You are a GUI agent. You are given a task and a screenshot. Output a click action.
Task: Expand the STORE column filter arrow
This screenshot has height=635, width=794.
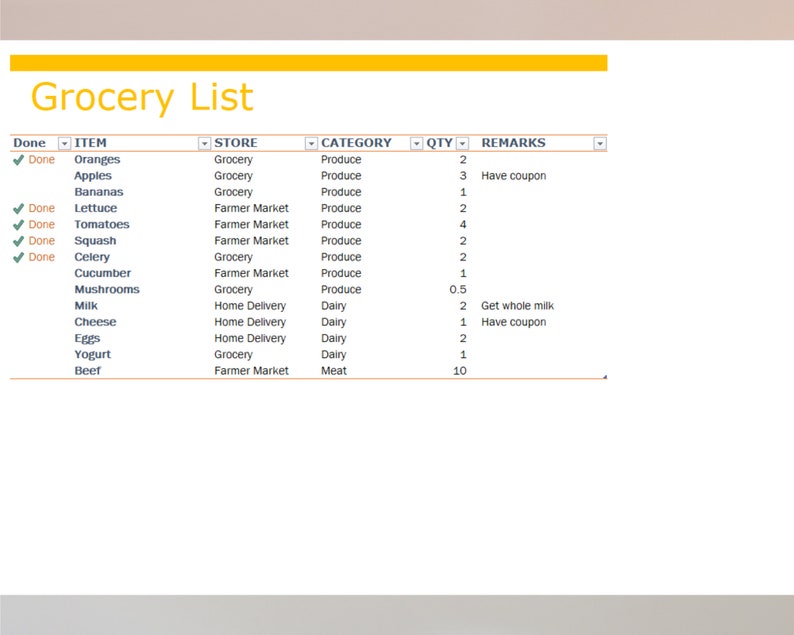(311, 144)
